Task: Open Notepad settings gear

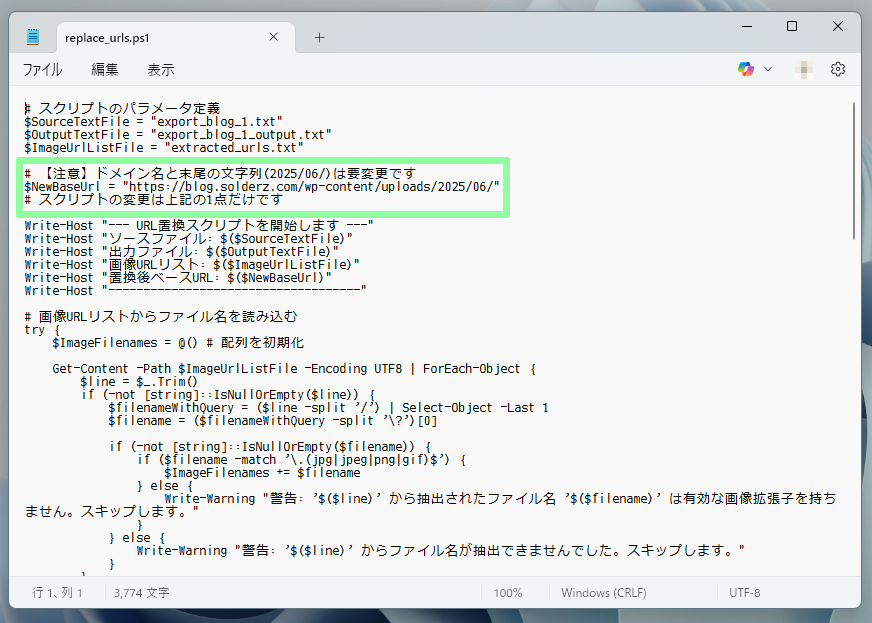Action: [x=838, y=69]
